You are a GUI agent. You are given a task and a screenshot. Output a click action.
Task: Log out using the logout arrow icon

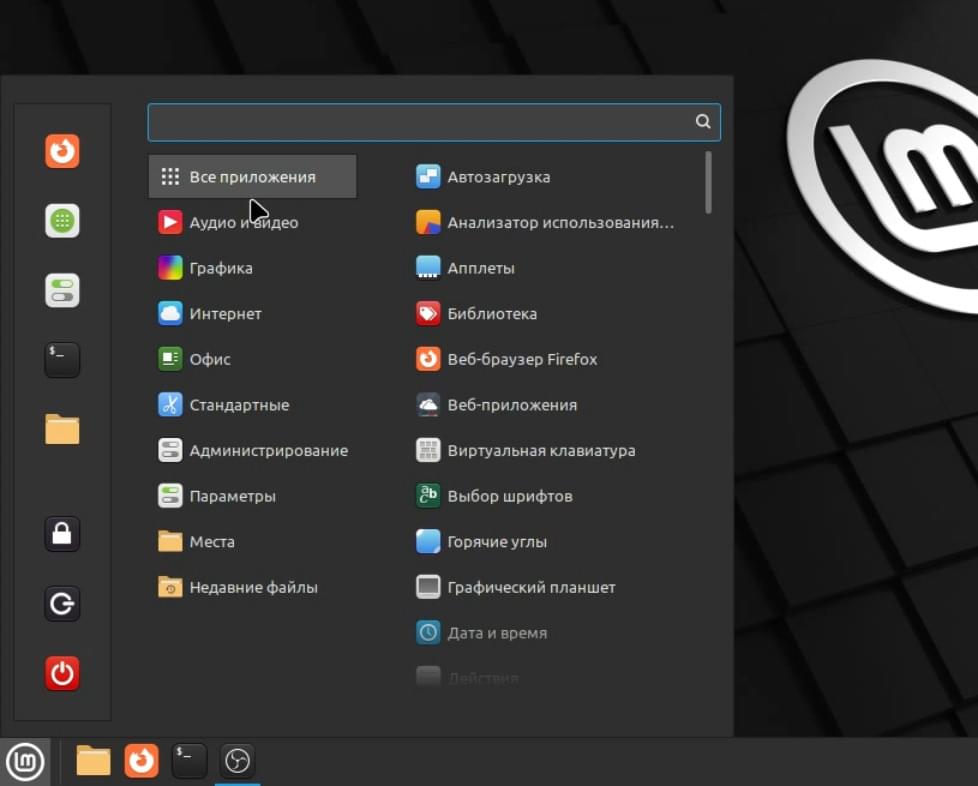pos(62,604)
